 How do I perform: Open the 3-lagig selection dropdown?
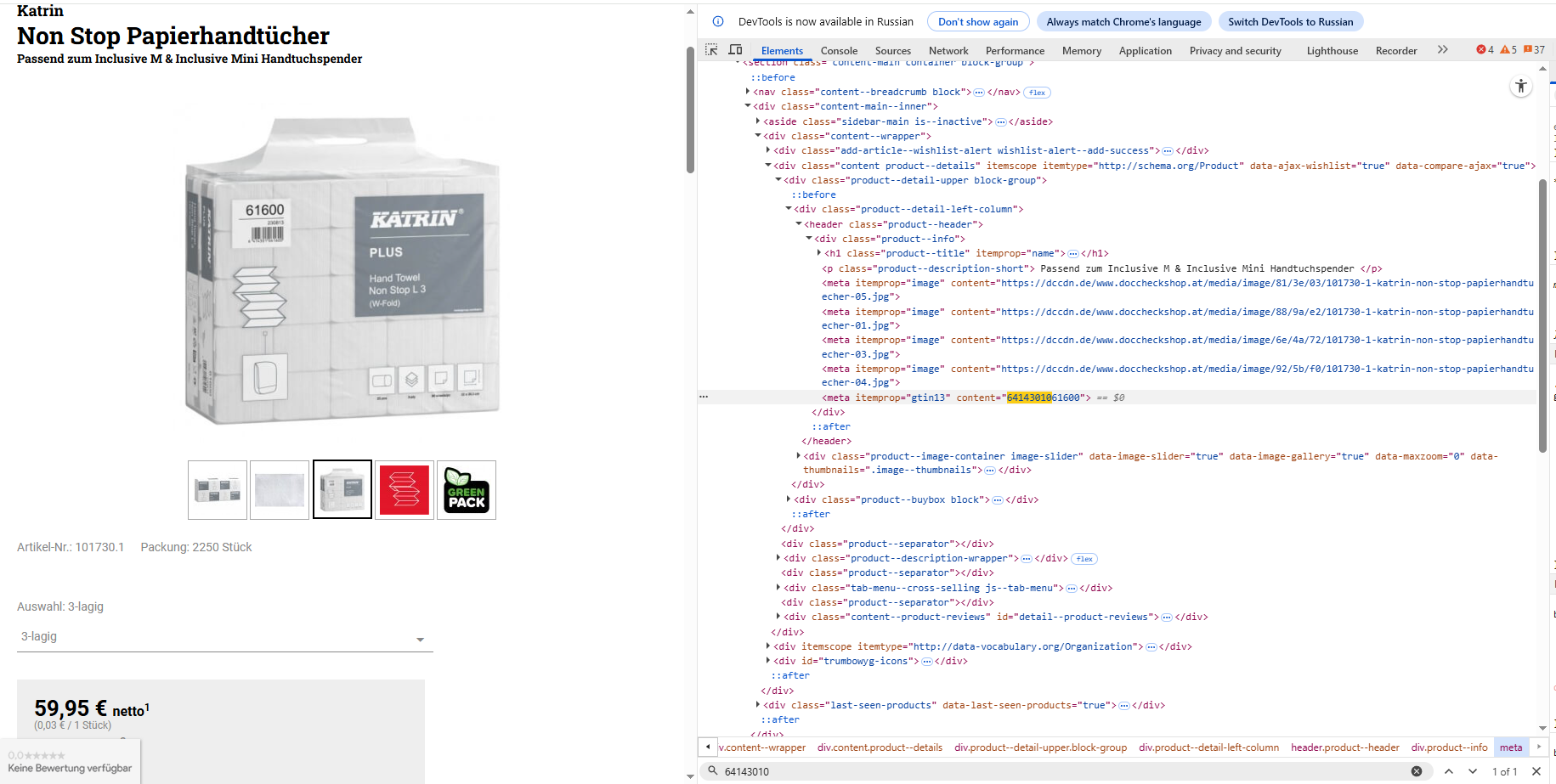(225, 637)
